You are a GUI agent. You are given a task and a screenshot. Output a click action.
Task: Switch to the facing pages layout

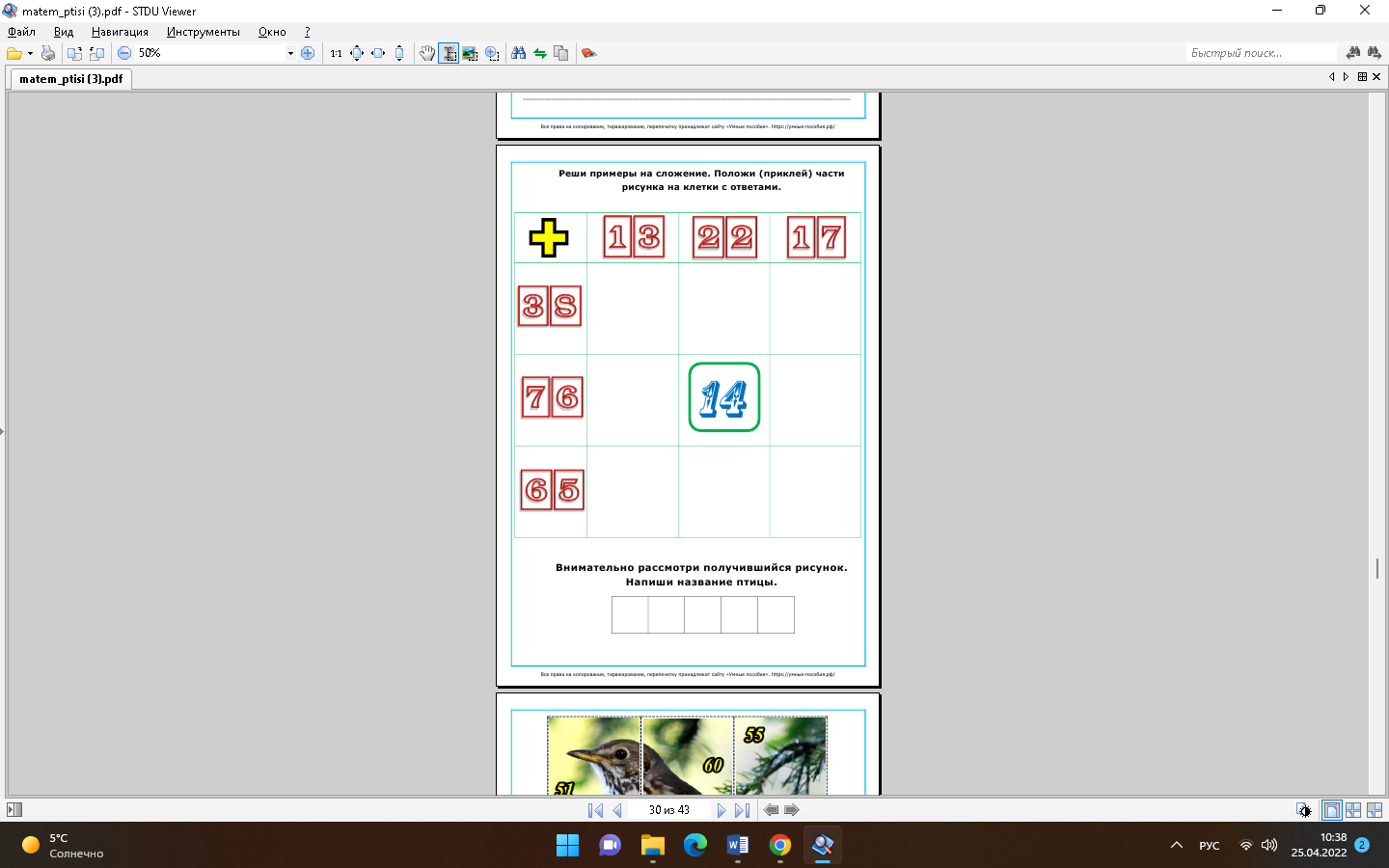(1353, 810)
